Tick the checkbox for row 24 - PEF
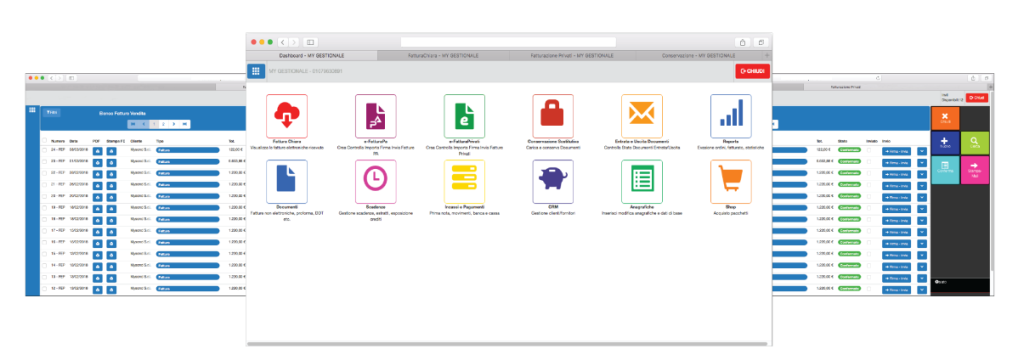This screenshot has height=360, width=1024. click(x=44, y=150)
